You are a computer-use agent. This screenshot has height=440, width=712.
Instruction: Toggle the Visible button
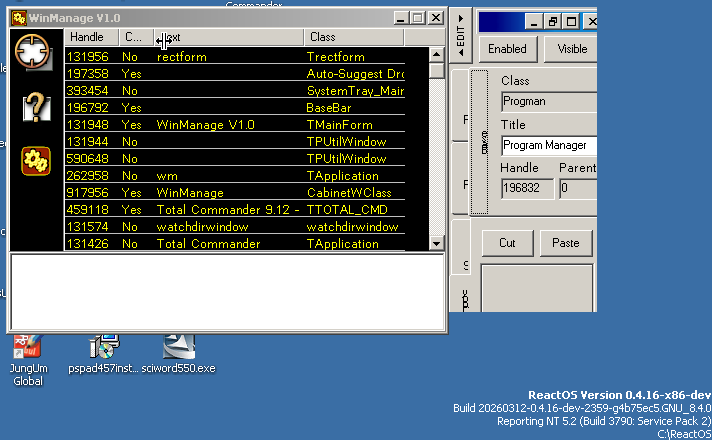[x=572, y=49]
